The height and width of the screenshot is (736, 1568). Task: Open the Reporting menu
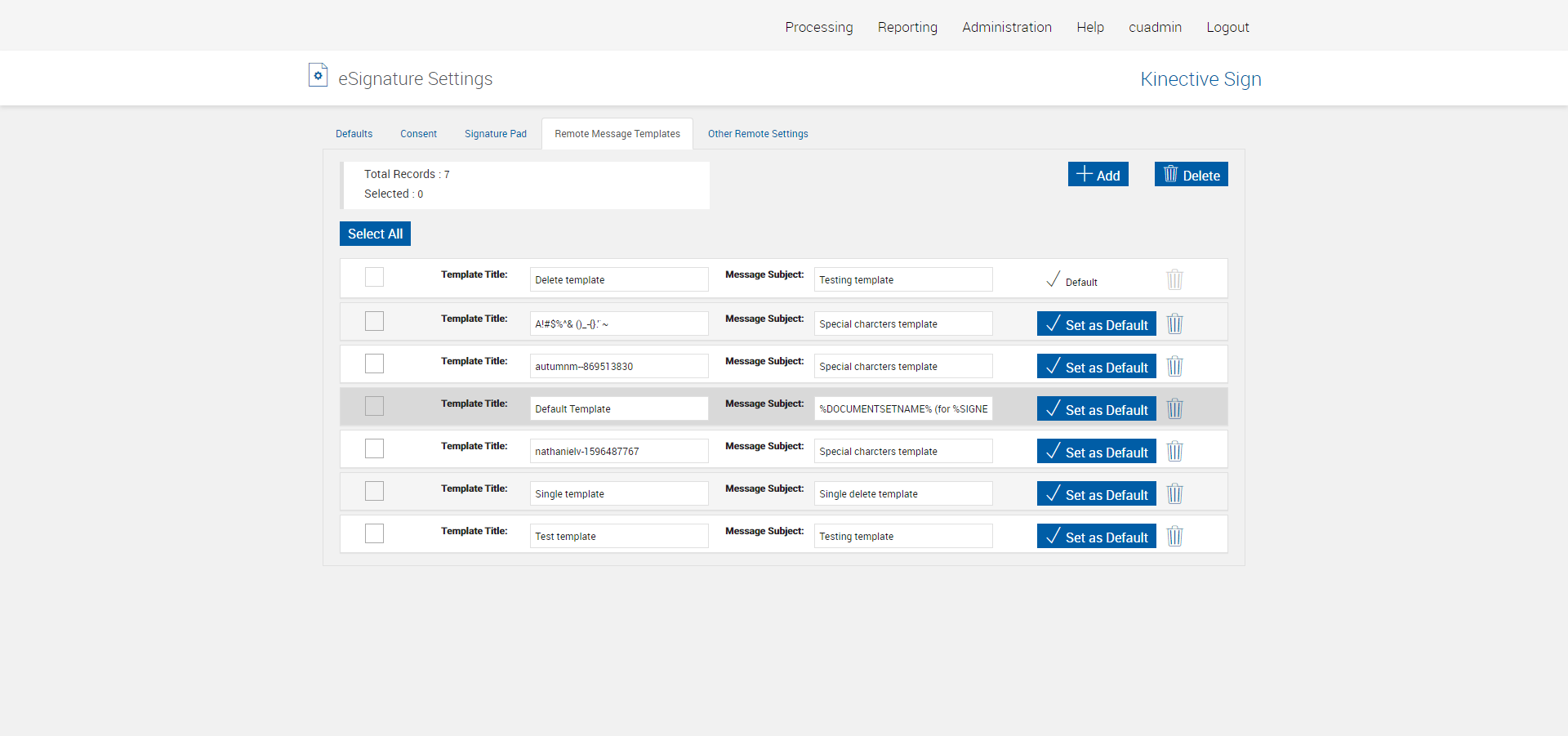[x=907, y=27]
